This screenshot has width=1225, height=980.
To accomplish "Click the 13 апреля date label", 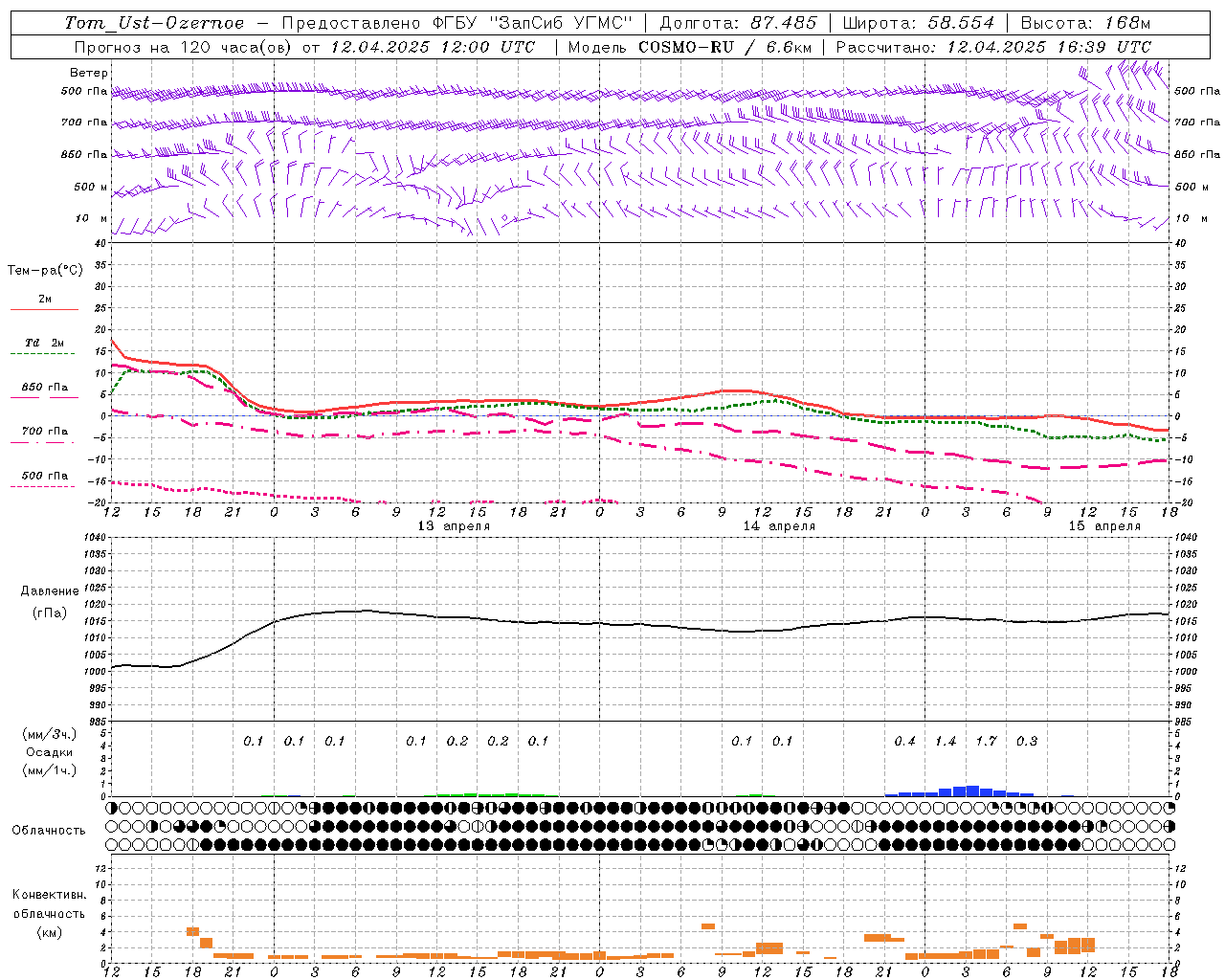I will click(454, 526).
